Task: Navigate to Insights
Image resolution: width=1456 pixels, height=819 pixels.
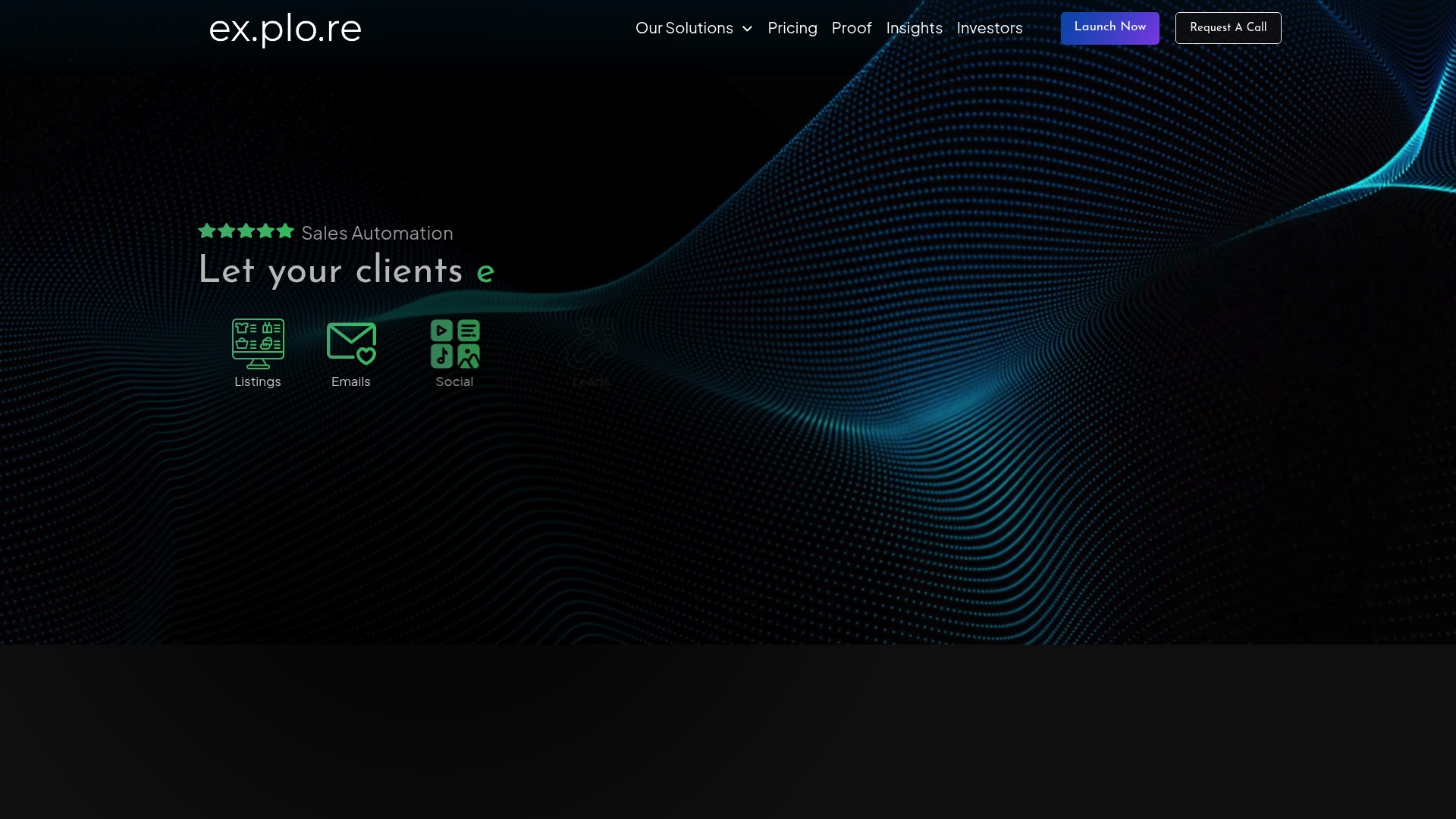Action: coord(914,29)
